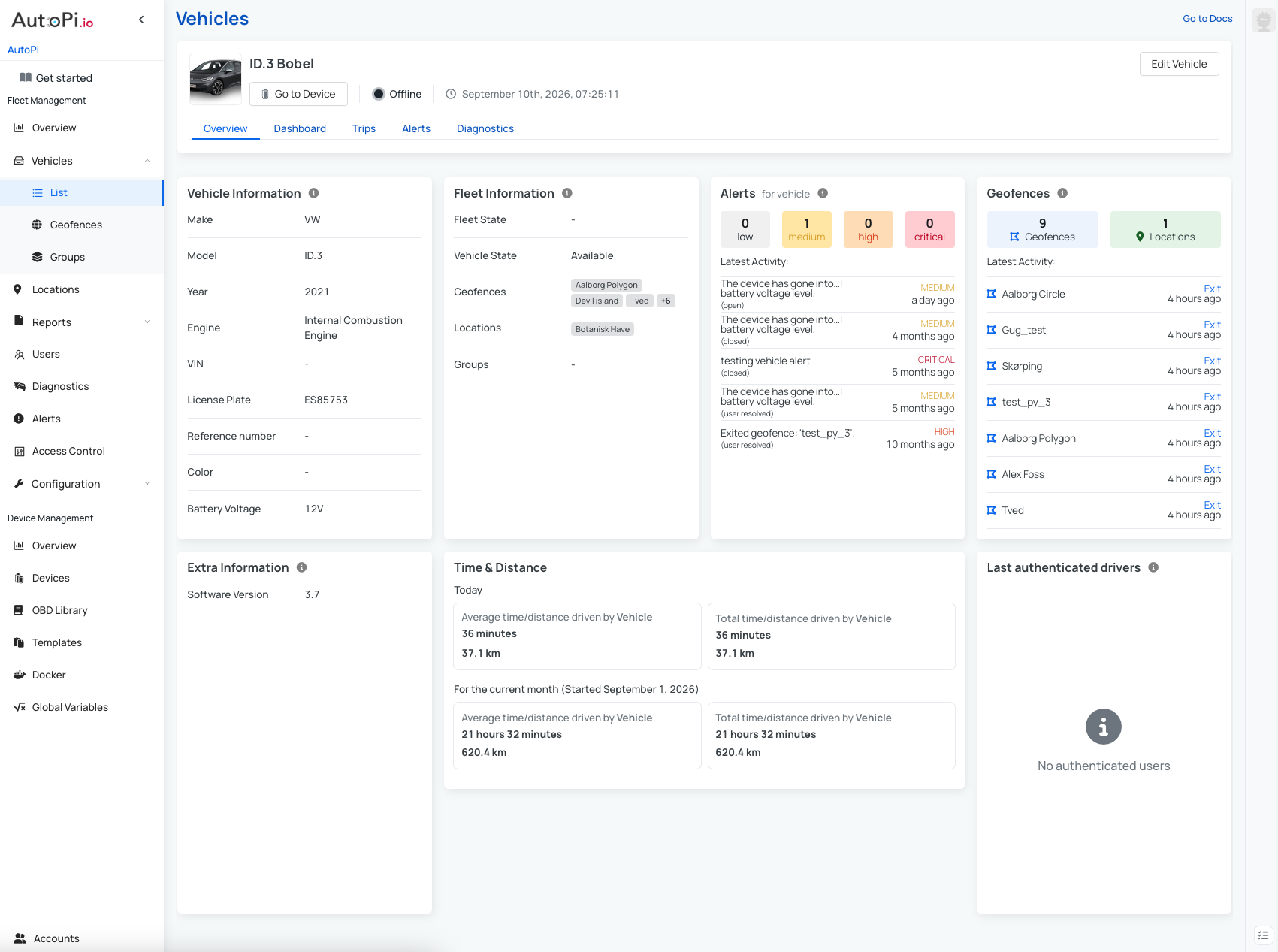Click the Diagnostics car icon in sidebar
This screenshot has width=1278, height=952.
[x=20, y=386]
